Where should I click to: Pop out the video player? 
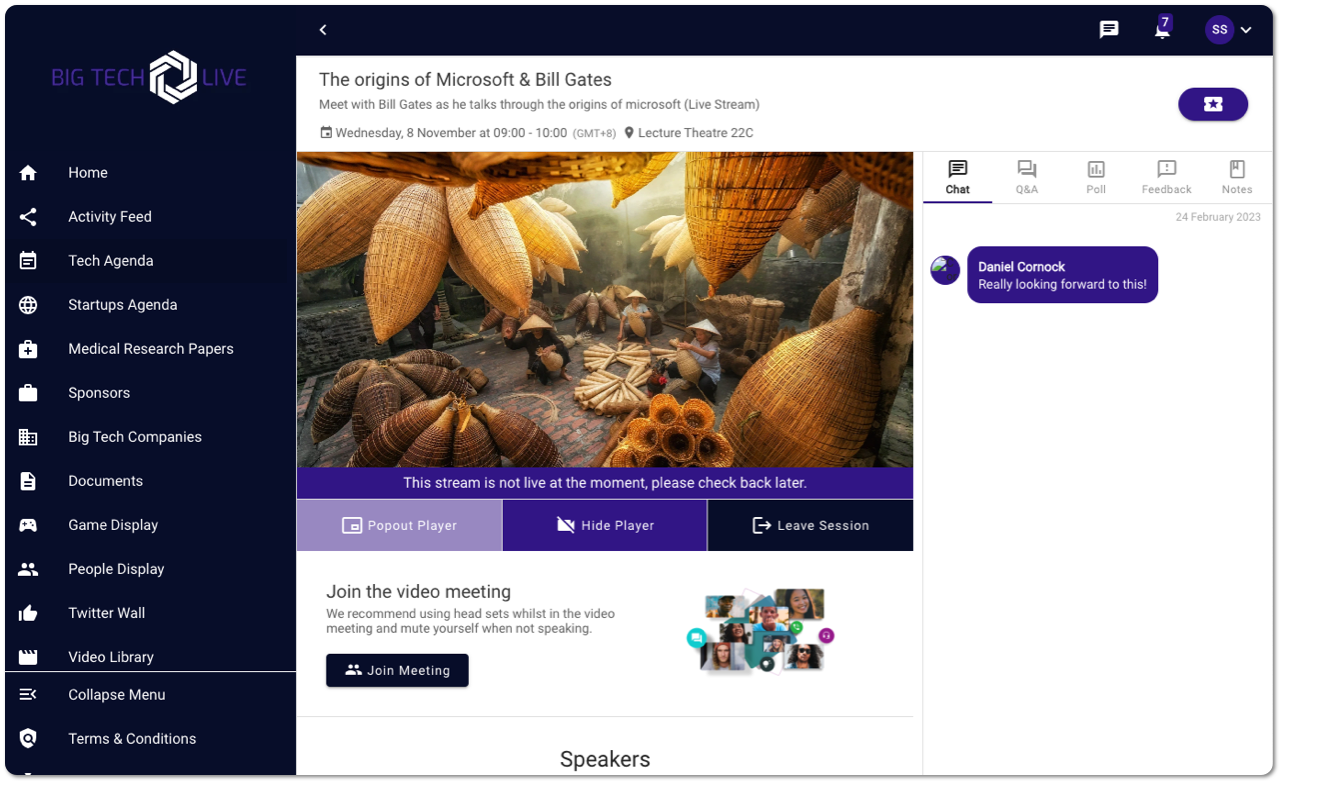(x=399, y=525)
